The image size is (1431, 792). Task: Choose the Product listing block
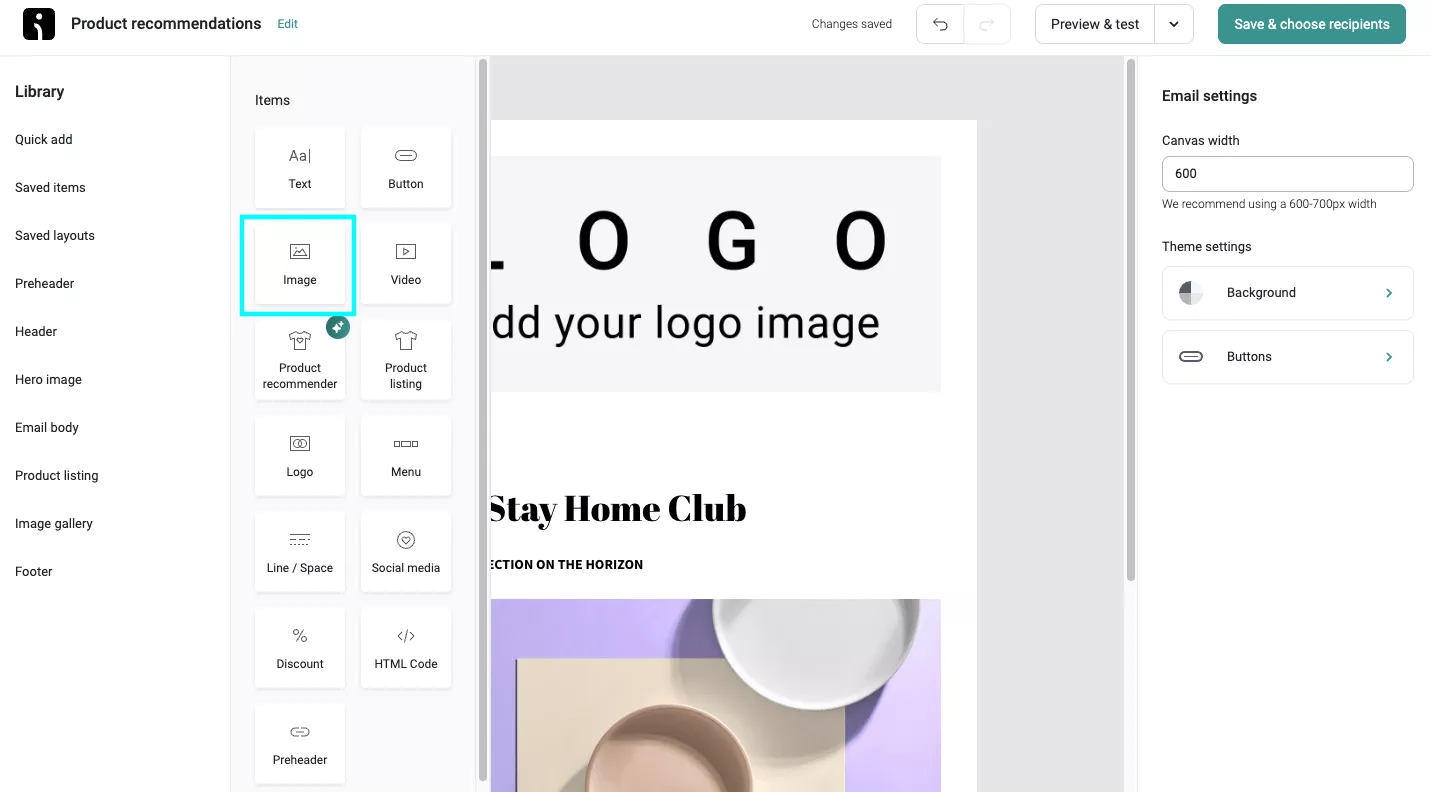coord(405,360)
